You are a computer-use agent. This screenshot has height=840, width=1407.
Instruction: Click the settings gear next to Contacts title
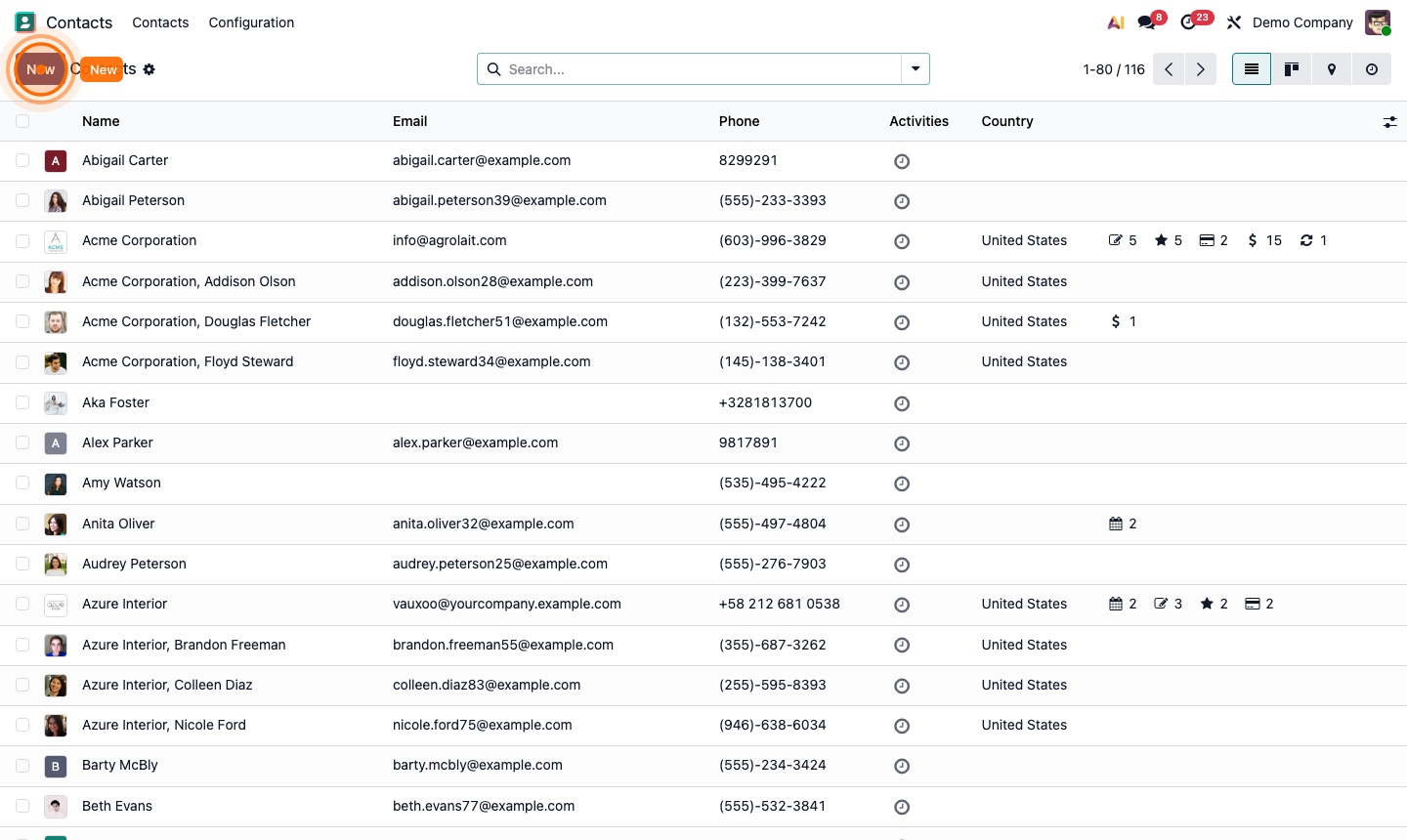coord(149,68)
